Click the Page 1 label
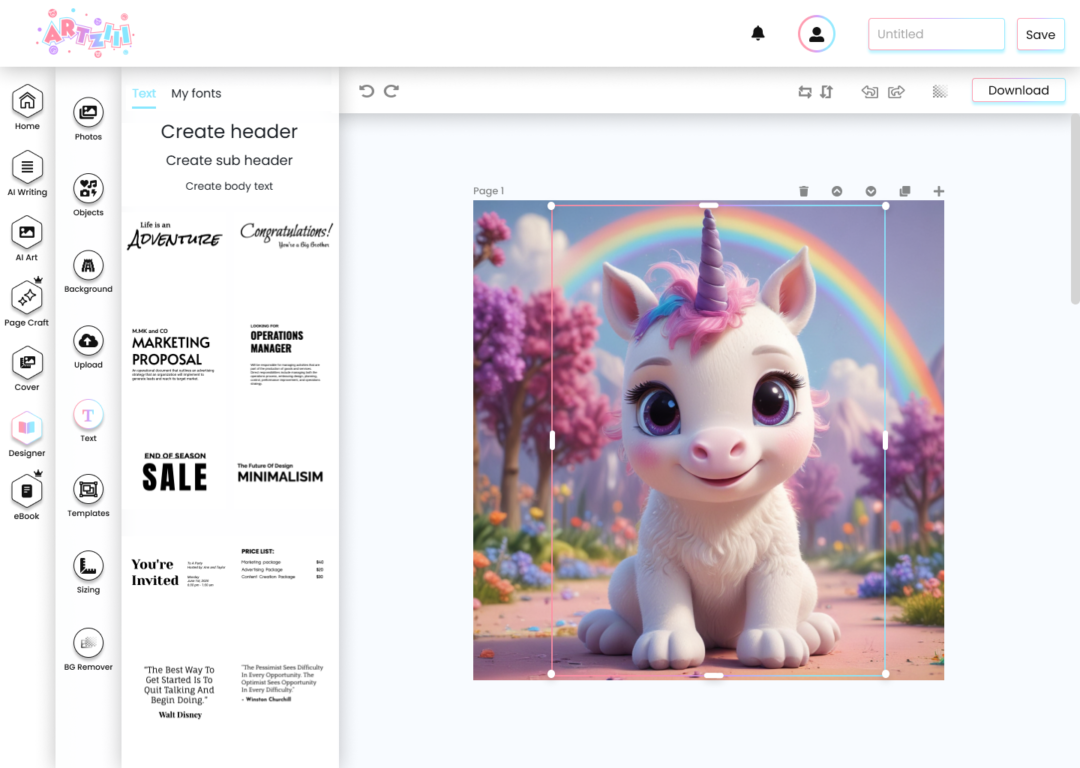1080x768 pixels. (488, 191)
